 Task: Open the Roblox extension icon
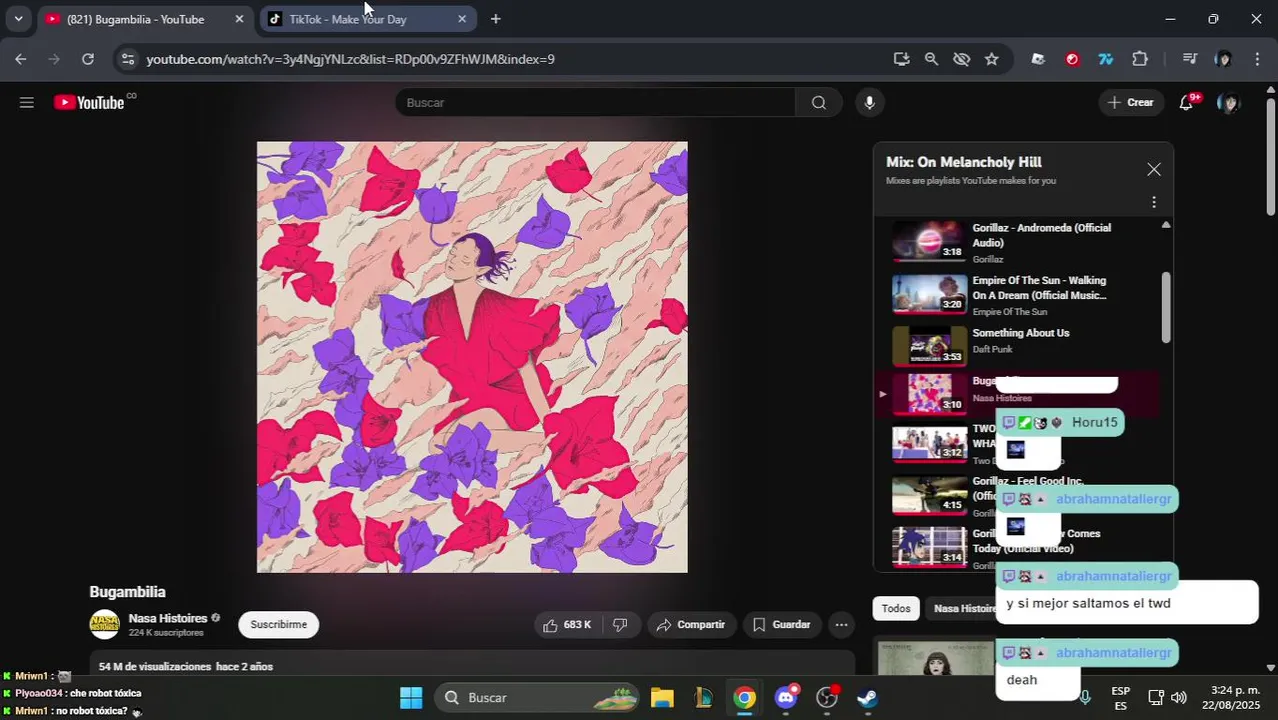1038,59
